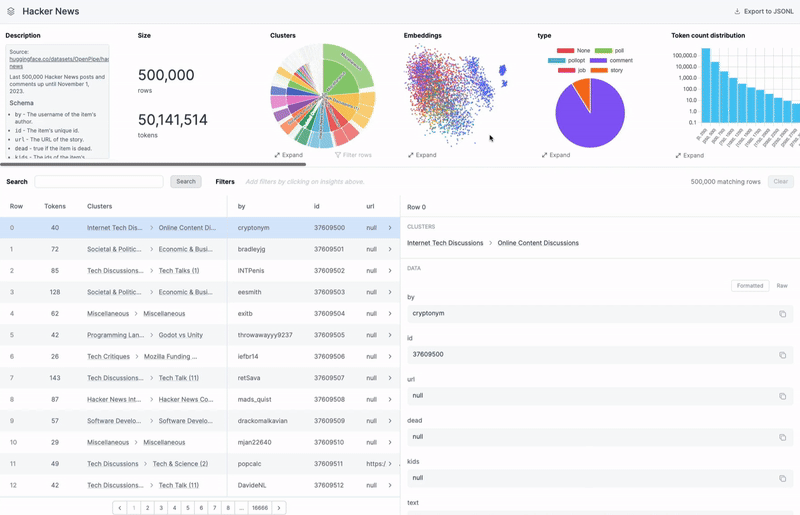800x515 pixels.
Task: Toggle the job legend entry
Action: point(571,70)
